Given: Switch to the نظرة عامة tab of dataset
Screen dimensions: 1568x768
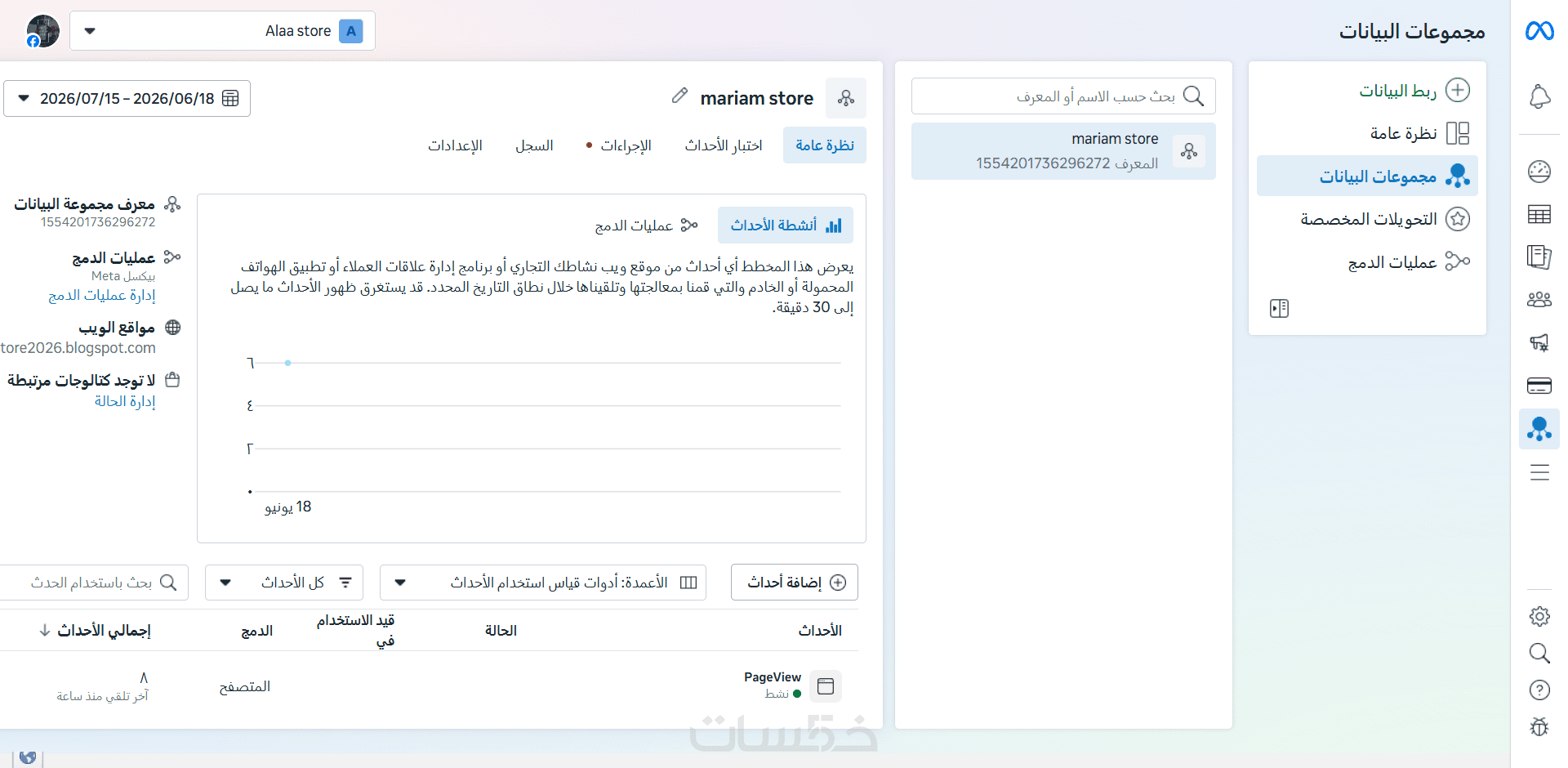Looking at the screenshot, I should click(x=825, y=145).
